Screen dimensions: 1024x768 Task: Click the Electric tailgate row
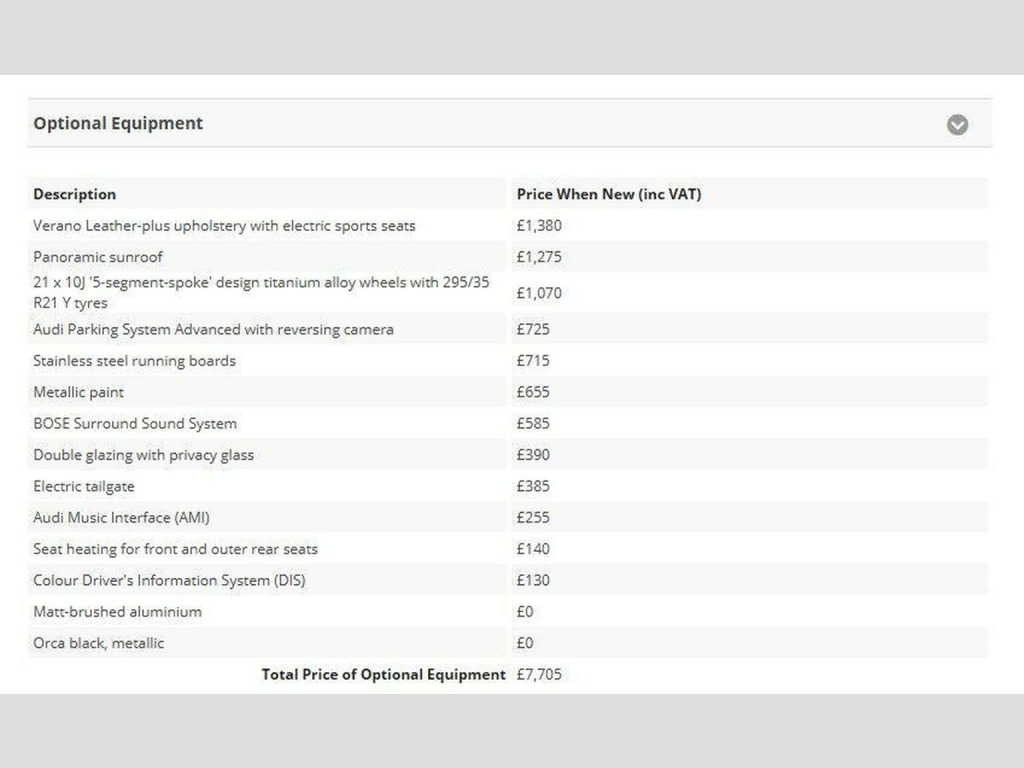click(x=84, y=486)
